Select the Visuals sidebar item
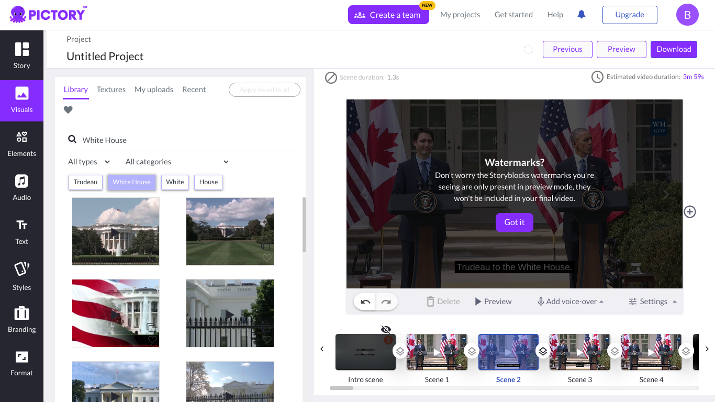The height and width of the screenshot is (402, 715). point(21,100)
